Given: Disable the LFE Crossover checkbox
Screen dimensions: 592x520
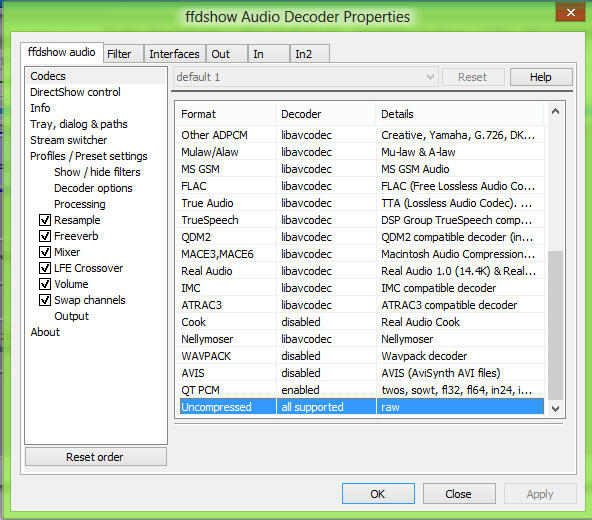Looking at the screenshot, I should (45, 268).
